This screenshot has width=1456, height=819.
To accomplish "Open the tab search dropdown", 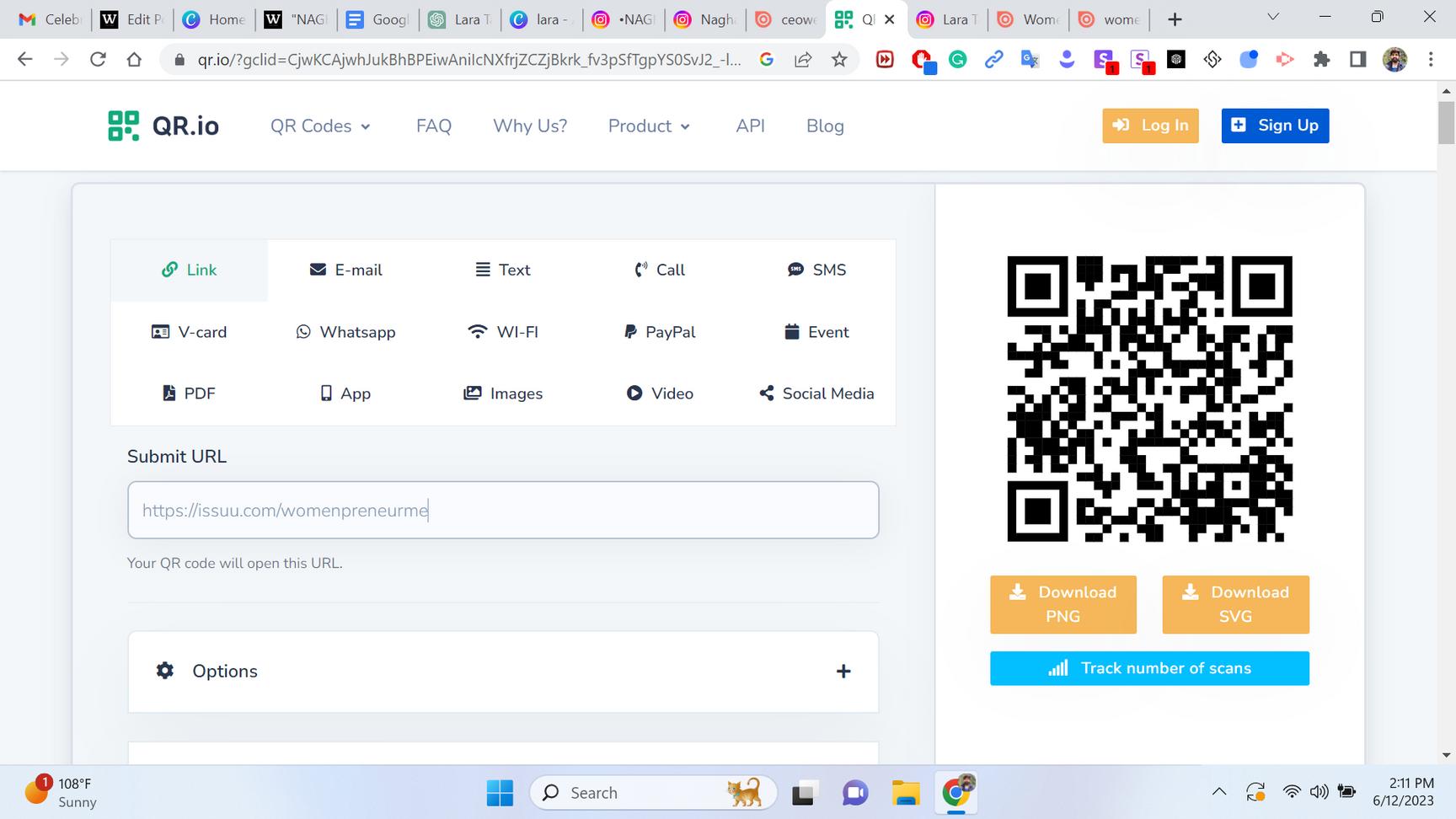I will click(1273, 17).
